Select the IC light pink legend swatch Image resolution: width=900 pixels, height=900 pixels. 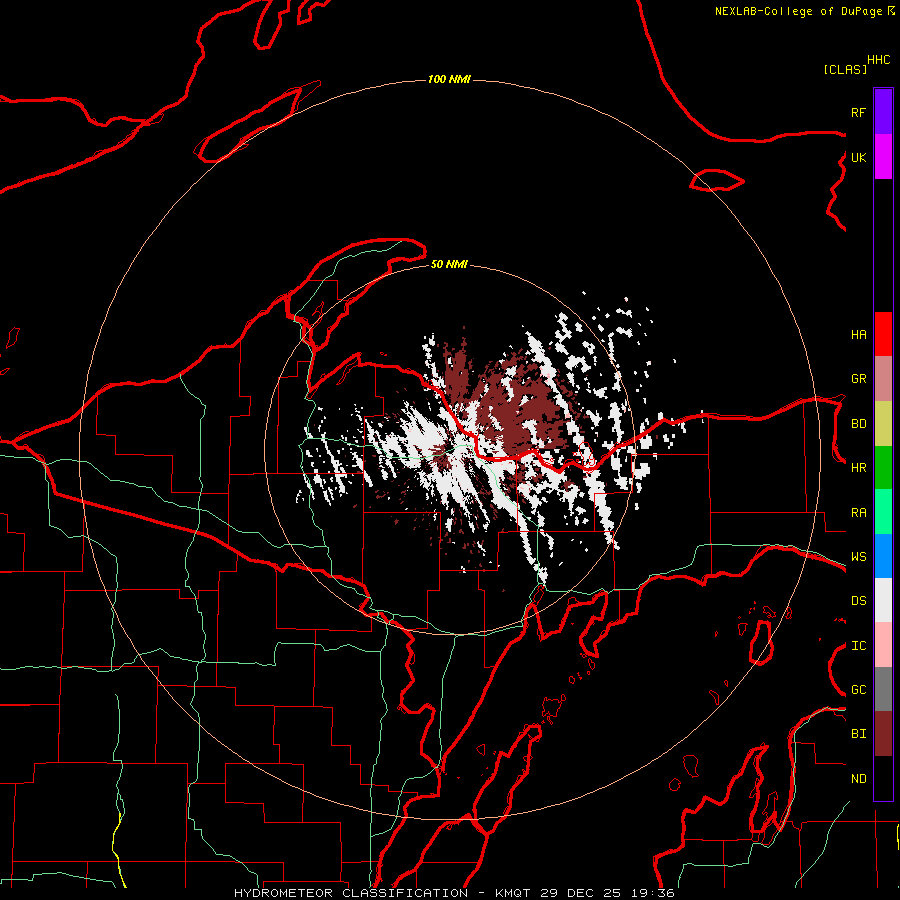coord(883,645)
